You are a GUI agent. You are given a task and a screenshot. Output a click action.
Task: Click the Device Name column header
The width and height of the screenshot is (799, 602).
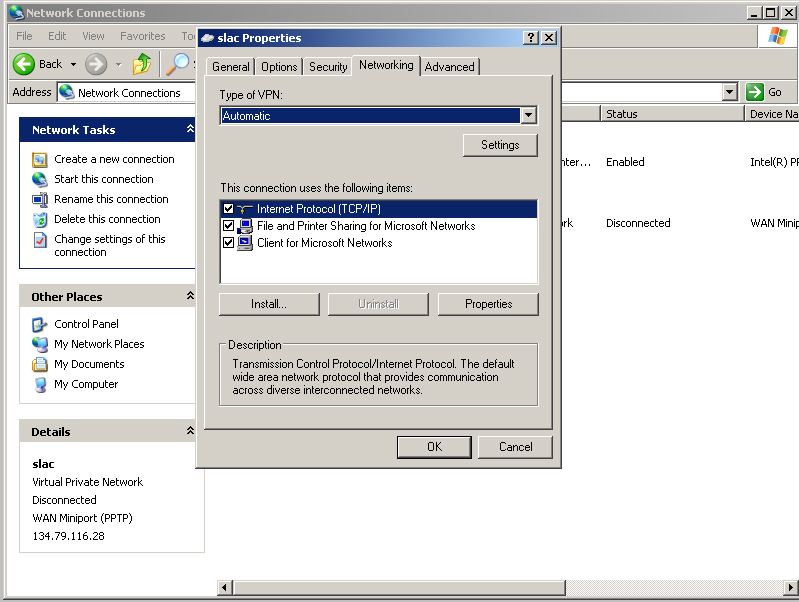point(771,114)
